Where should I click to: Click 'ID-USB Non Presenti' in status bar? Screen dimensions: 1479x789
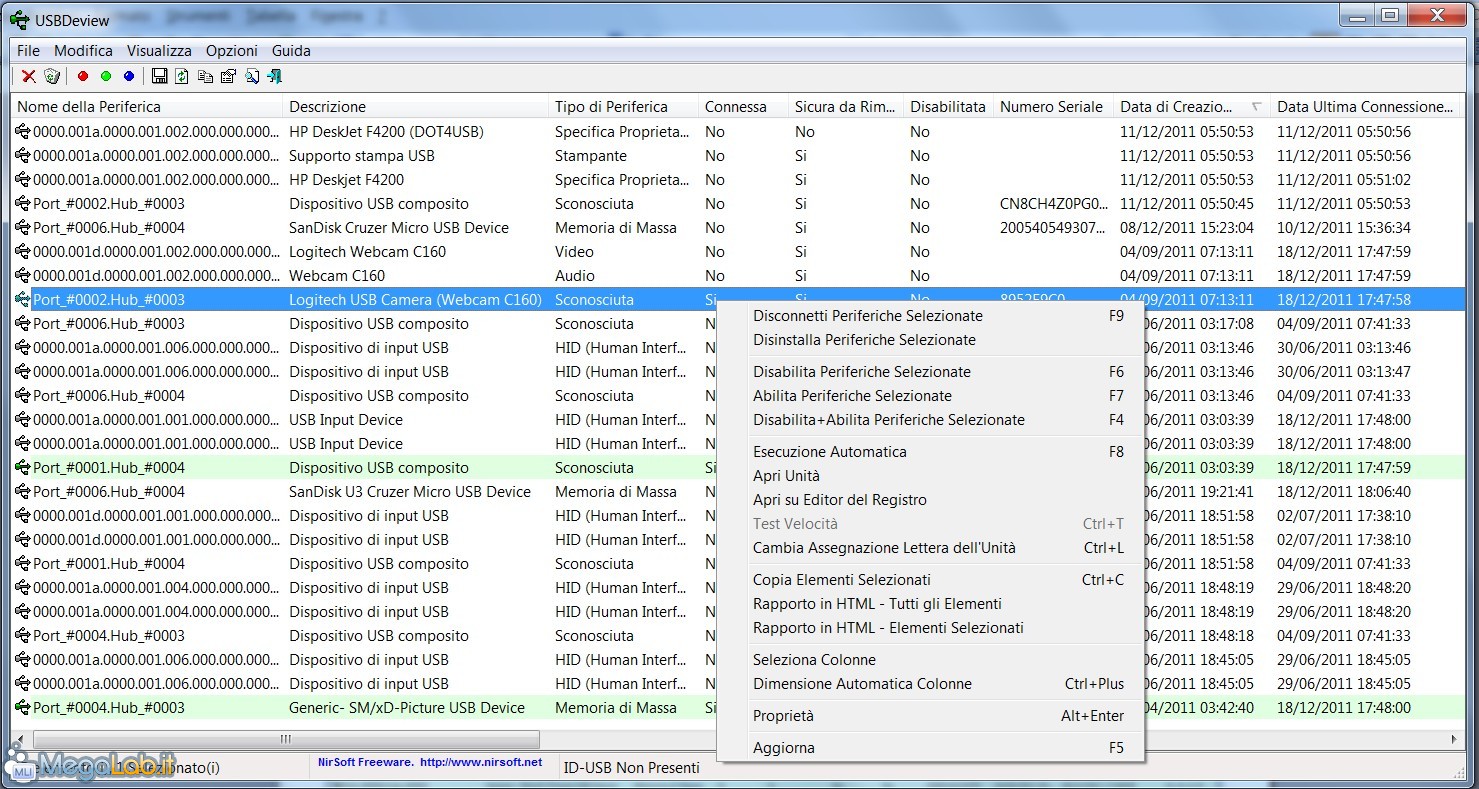[632, 768]
